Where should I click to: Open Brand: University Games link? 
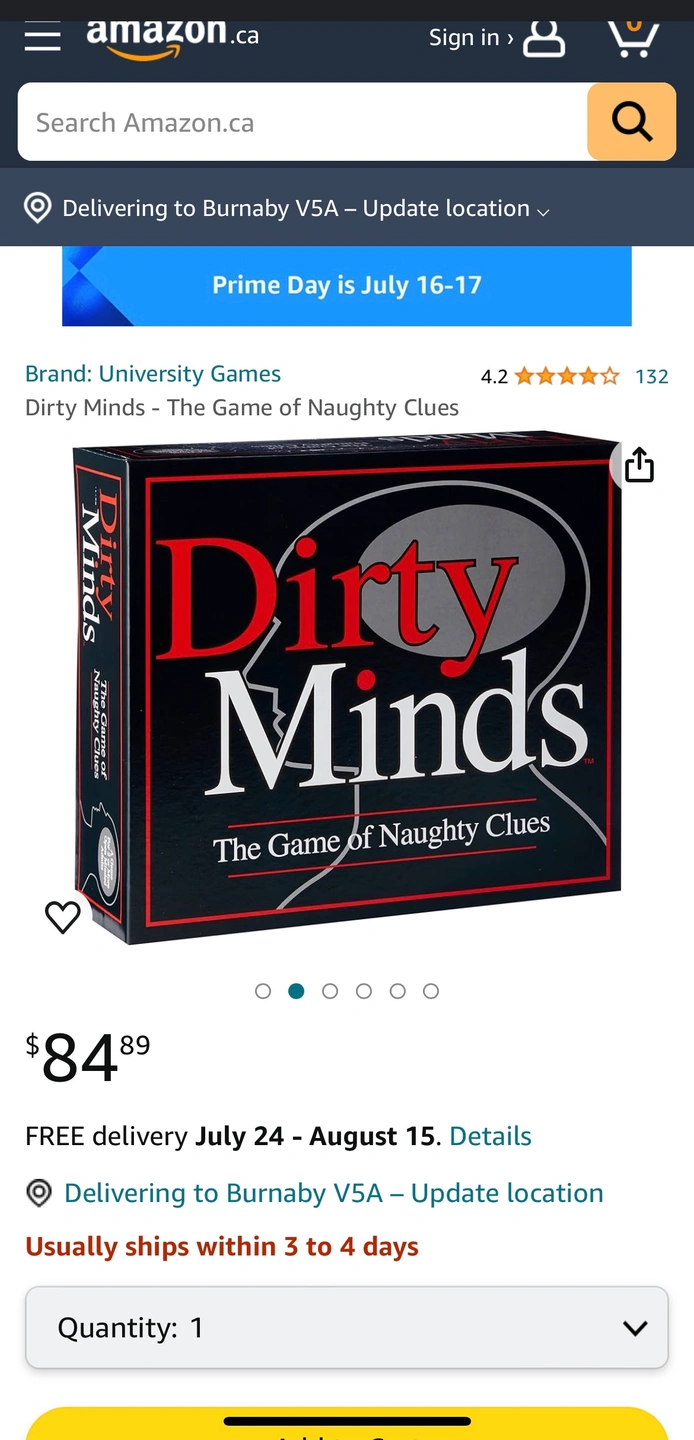tap(153, 374)
